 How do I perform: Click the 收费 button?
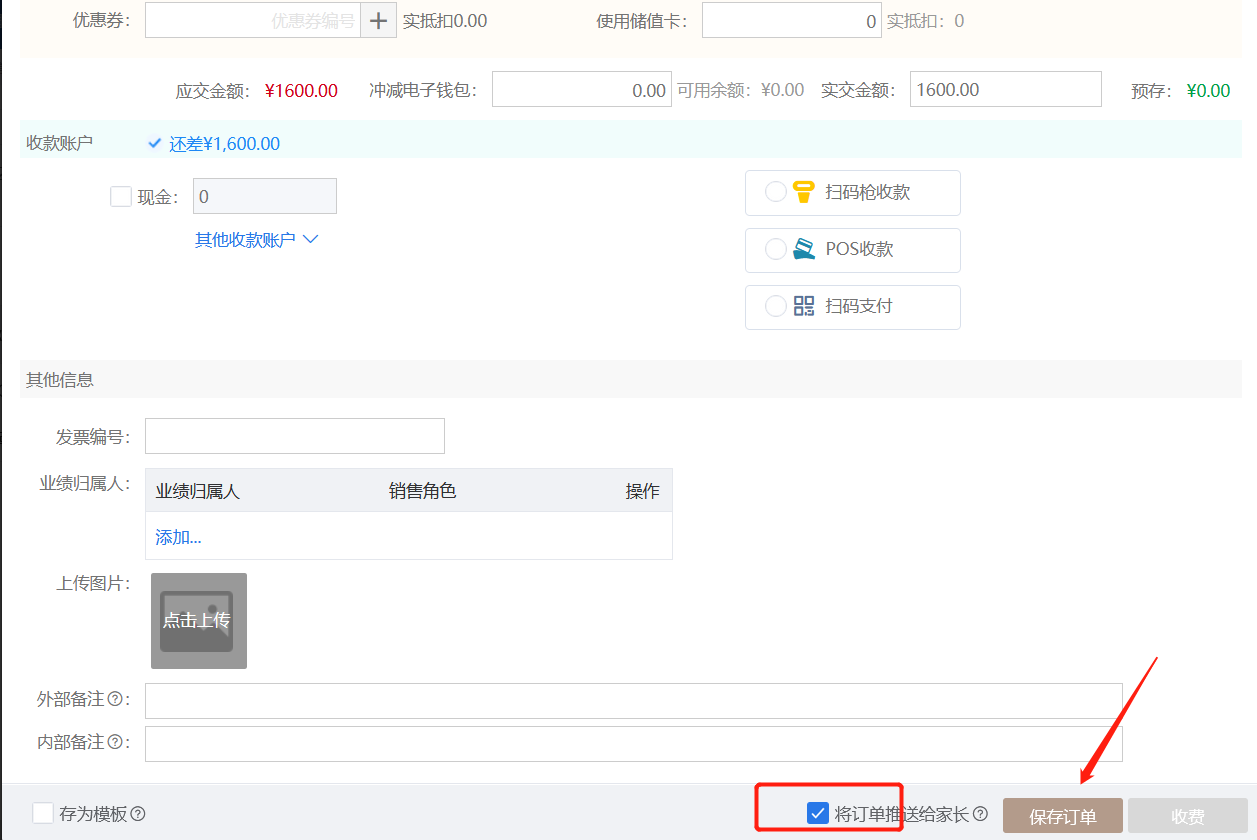tap(1186, 816)
